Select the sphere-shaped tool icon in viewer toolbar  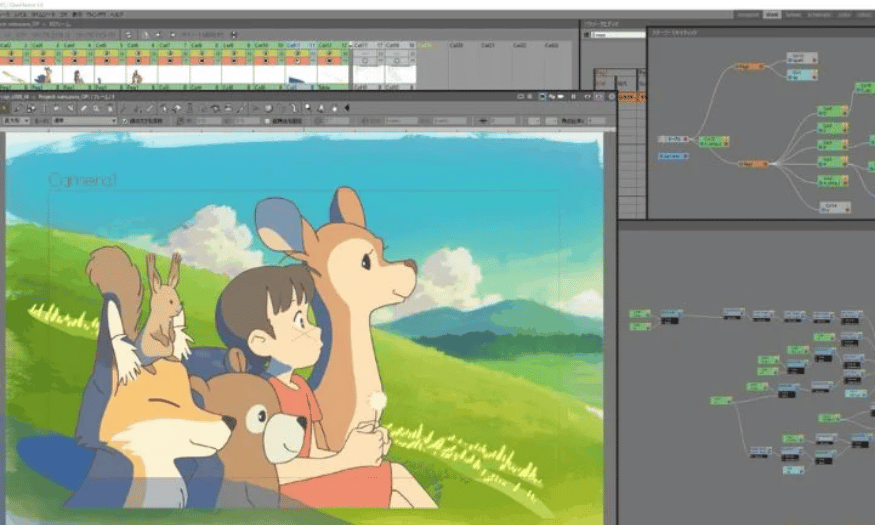(268, 108)
